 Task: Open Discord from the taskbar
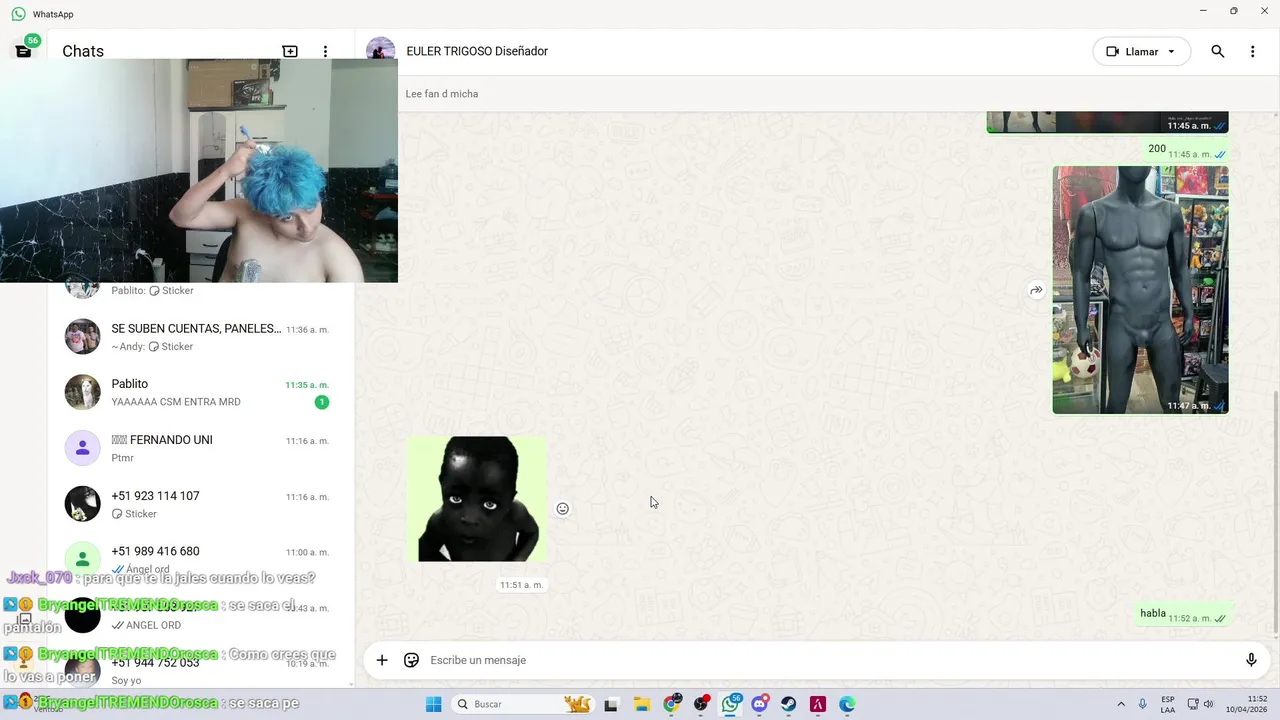point(760,704)
